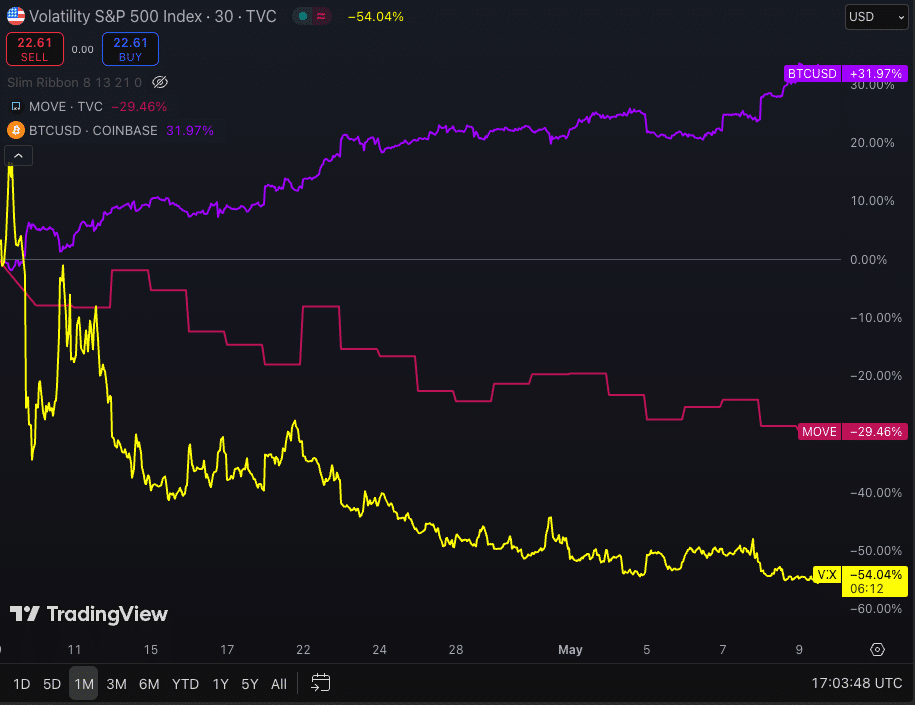Select the 5D time range

[52, 683]
